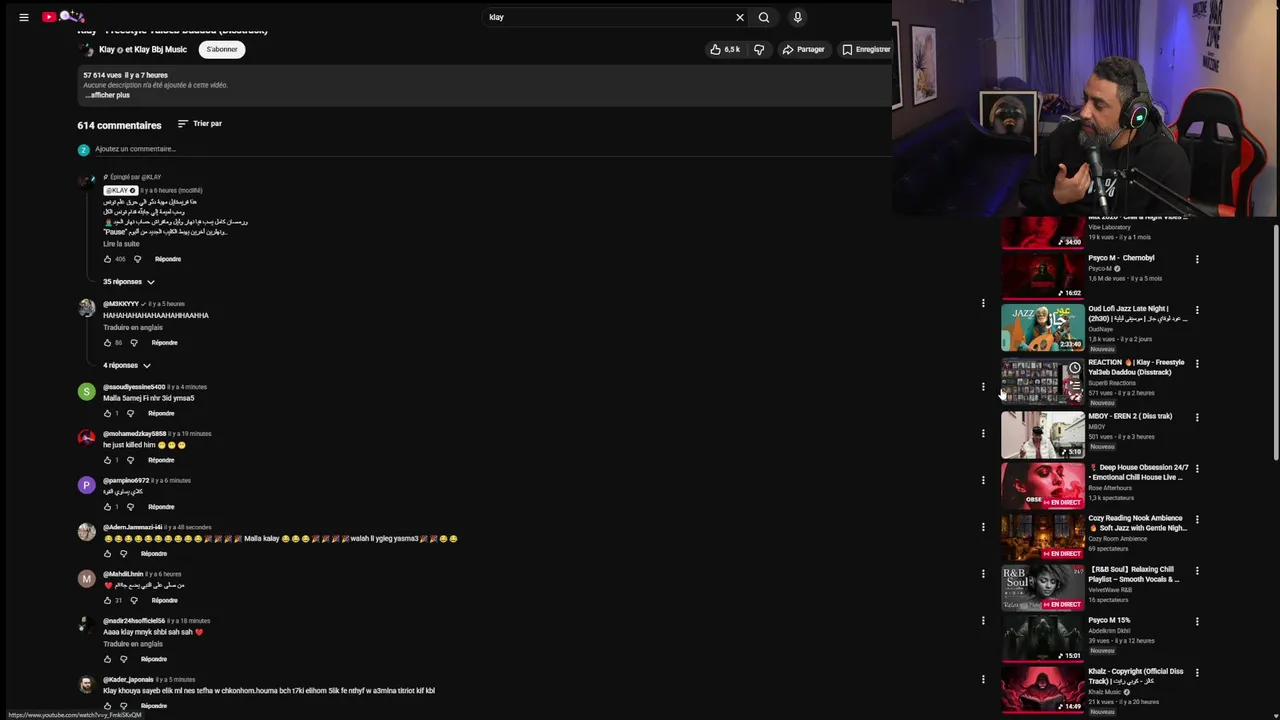Reply to the @M3KKYYY comment
Screen dimensions: 1280x720
pos(164,343)
